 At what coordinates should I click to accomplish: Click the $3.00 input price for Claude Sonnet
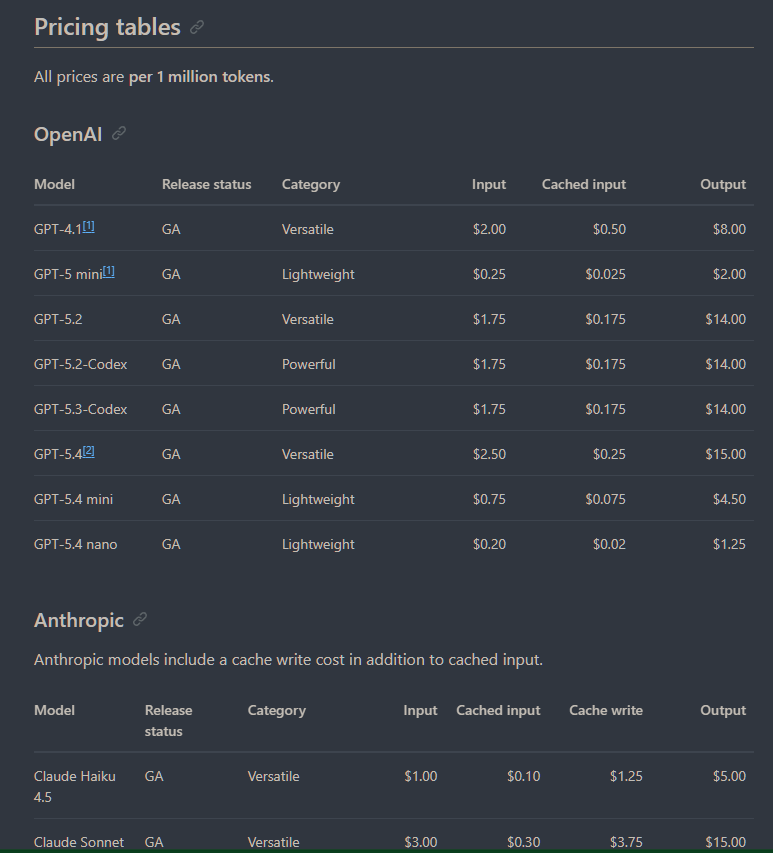click(420, 842)
